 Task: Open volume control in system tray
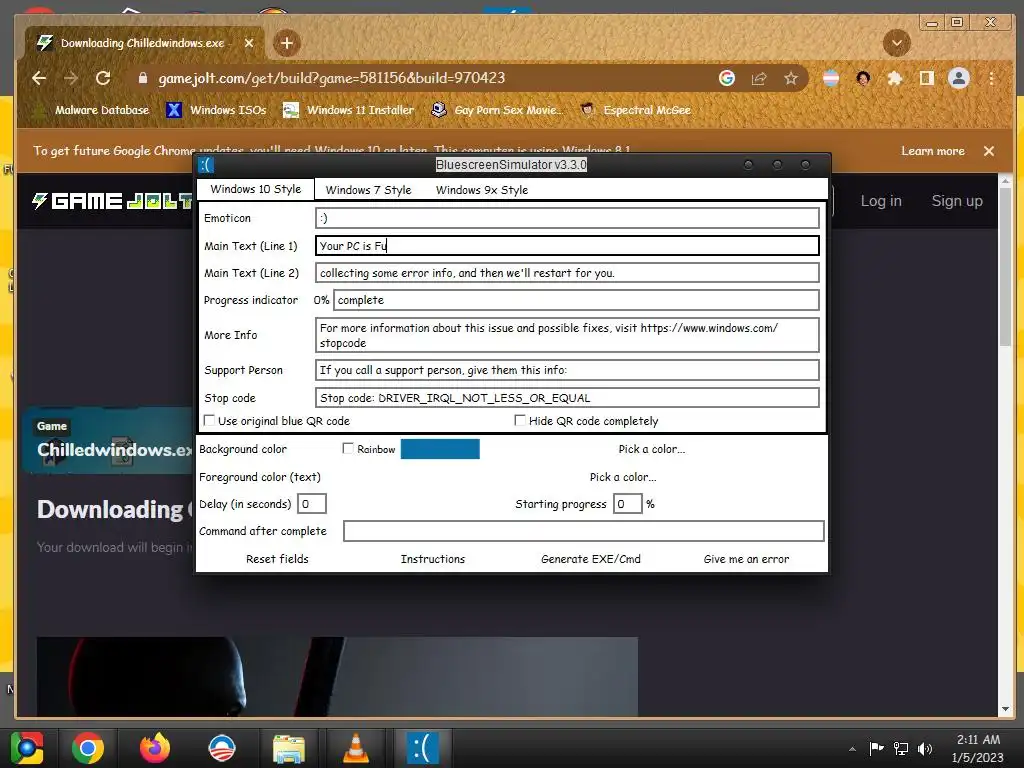[925, 748]
